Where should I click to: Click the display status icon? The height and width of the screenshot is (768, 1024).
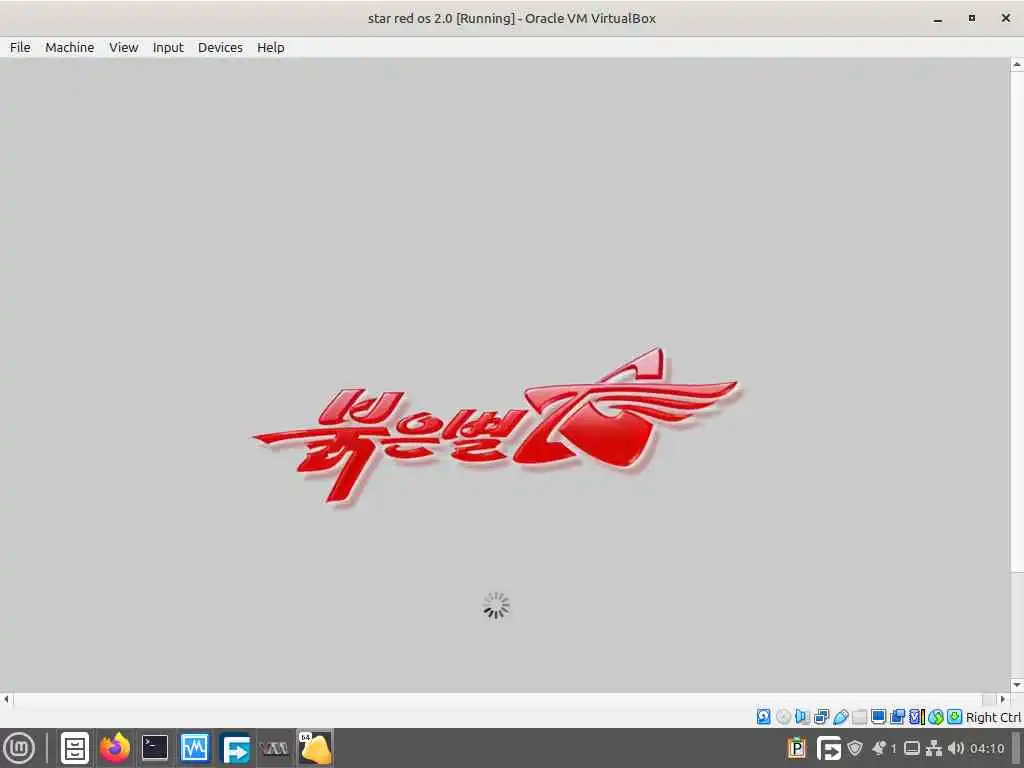pyautogui.click(x=878, y=717)
